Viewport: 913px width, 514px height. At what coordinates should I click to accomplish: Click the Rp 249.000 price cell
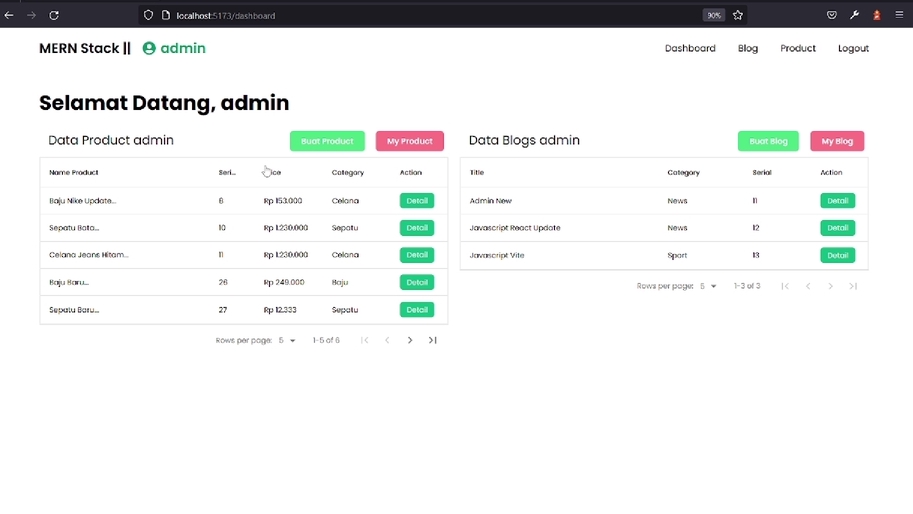pos(284,282)
